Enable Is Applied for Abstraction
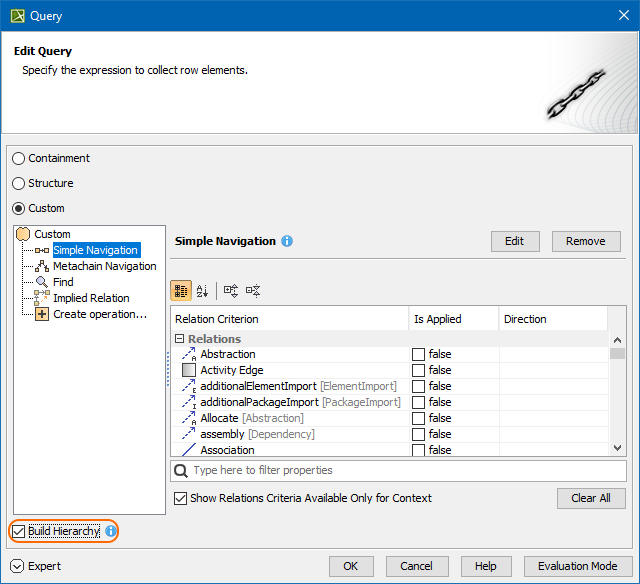This screenshot has width=640, height=584. tap(418, 354)
